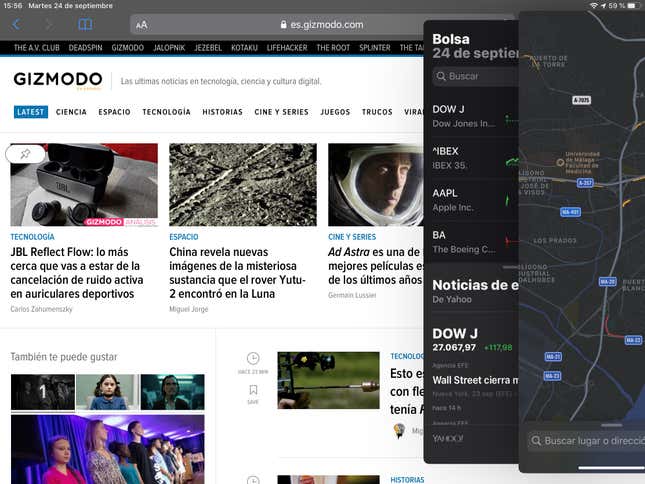Open the arrow article thumbnail
The image size is (645, 484).
(328, 380)
